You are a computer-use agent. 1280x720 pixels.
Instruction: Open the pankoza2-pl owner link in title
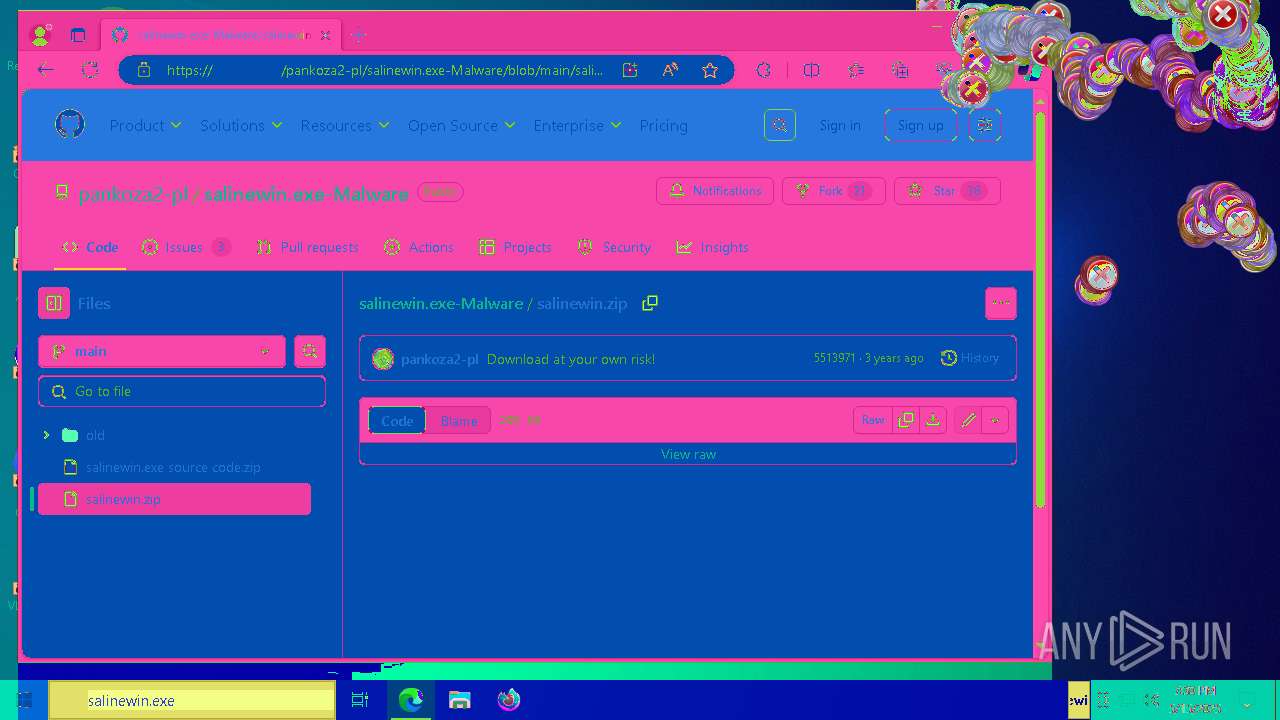pos(133,194)
